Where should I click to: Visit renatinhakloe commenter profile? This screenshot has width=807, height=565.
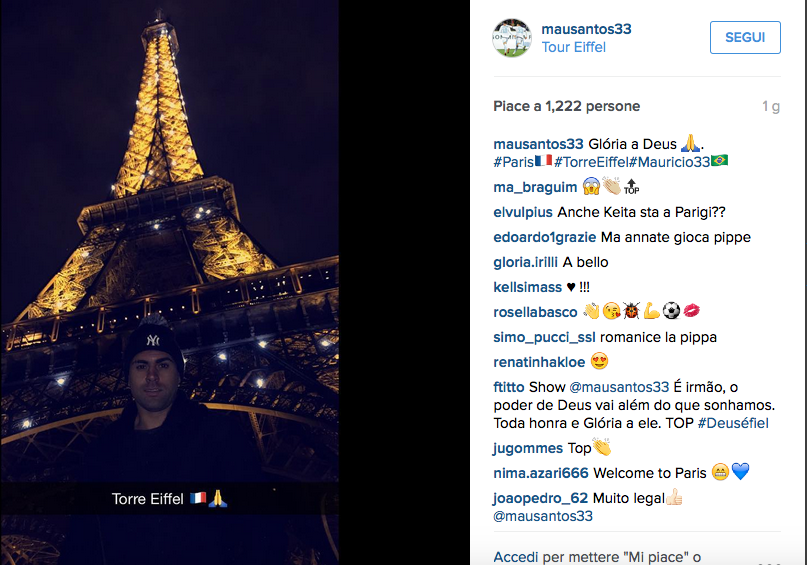click(x=539, y=362)
